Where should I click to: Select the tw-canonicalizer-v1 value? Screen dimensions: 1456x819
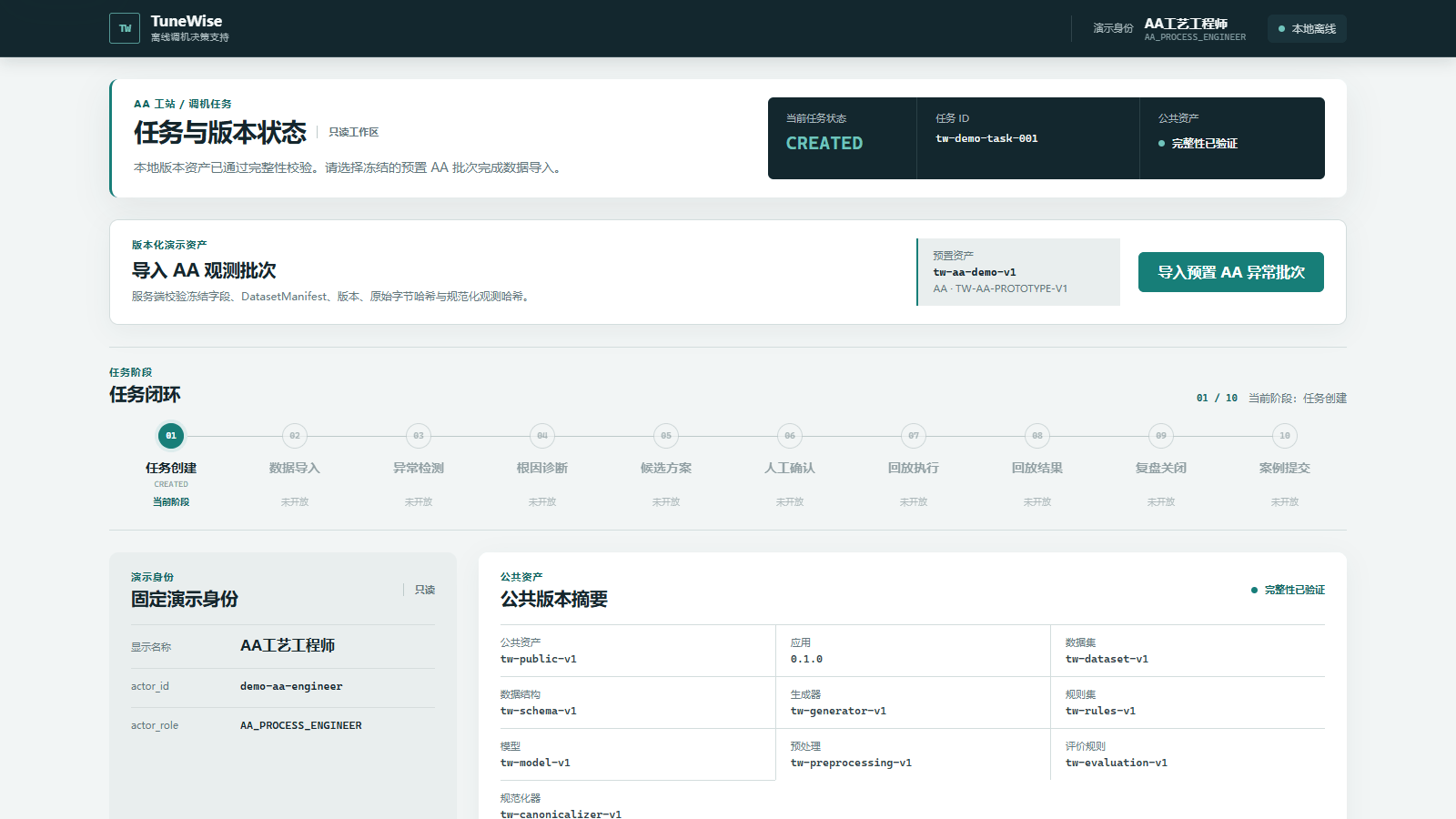tap(561, 814)
